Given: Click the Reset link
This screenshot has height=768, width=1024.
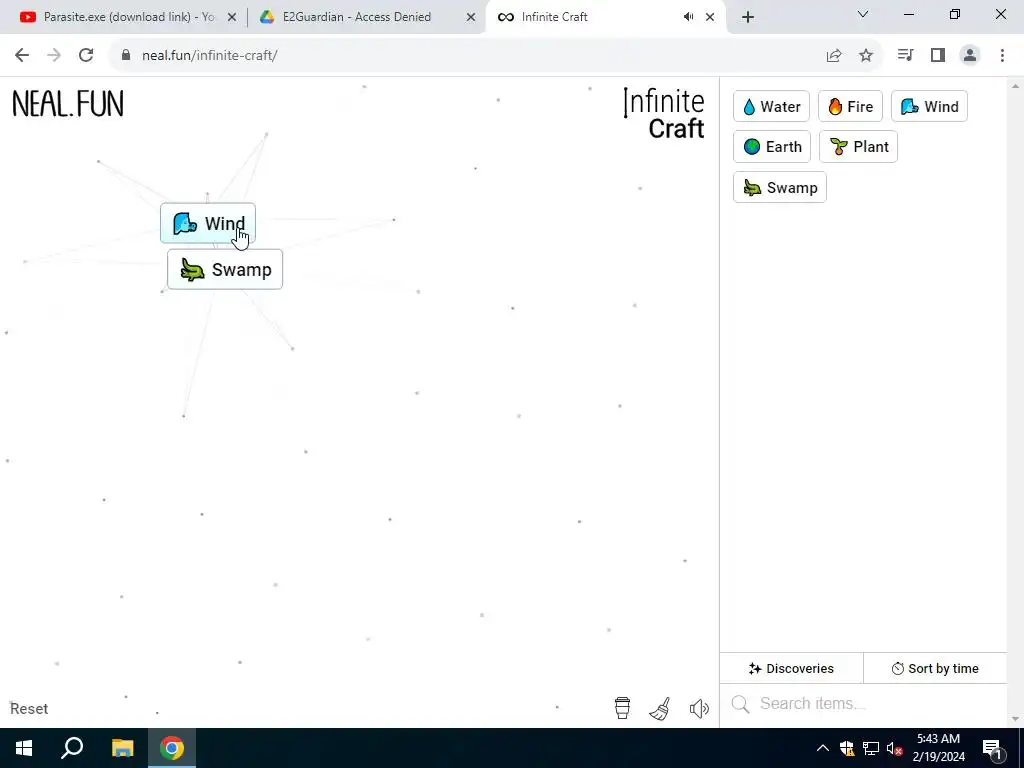Looking at the screenshot, I should [x=29, y=709].
